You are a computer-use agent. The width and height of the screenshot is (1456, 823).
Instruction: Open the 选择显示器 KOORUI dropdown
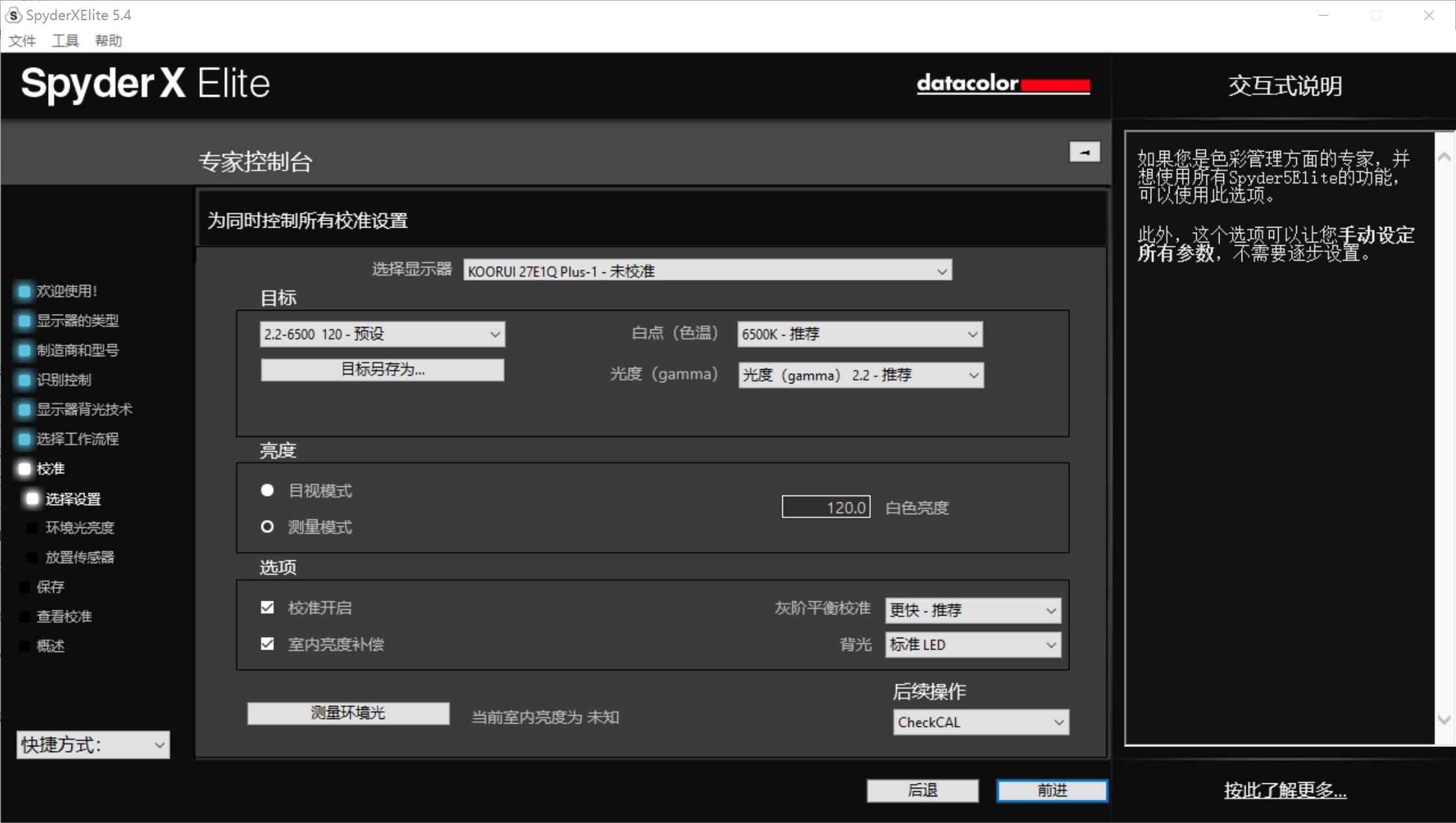(x=708, y=270)
